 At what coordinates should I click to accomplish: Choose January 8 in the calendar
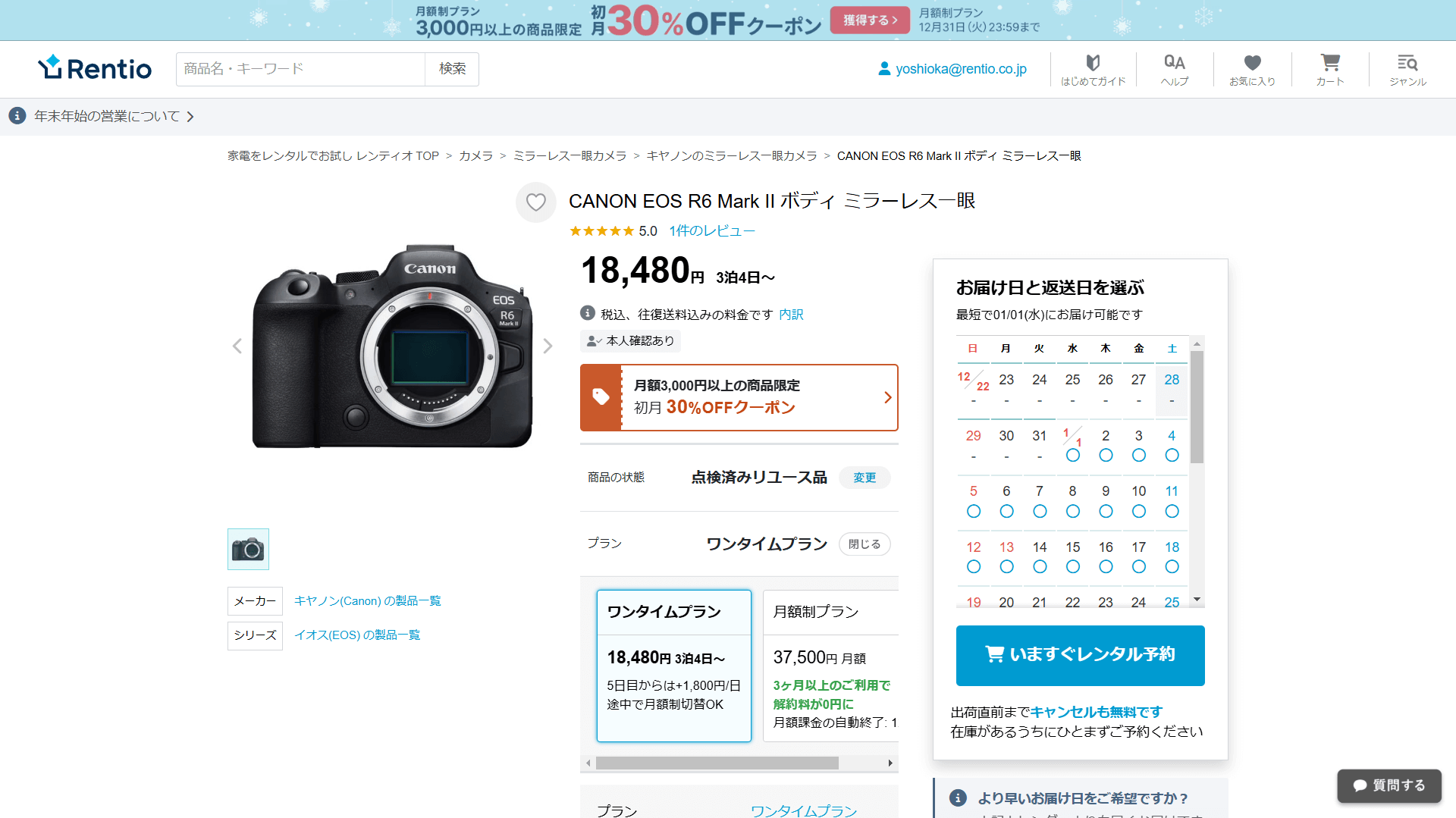[x=1072, y=502]
